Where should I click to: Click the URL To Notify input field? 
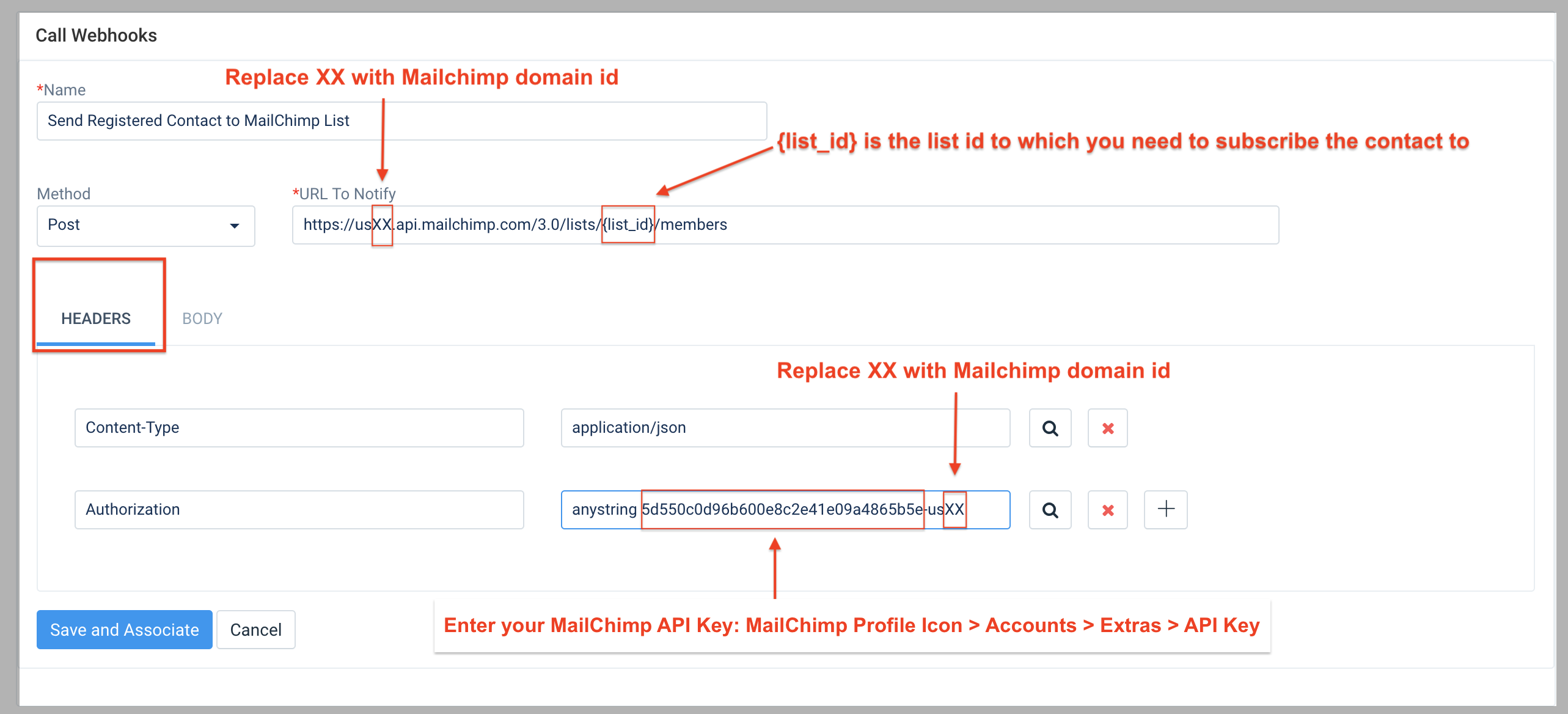[x=785, y=225]
